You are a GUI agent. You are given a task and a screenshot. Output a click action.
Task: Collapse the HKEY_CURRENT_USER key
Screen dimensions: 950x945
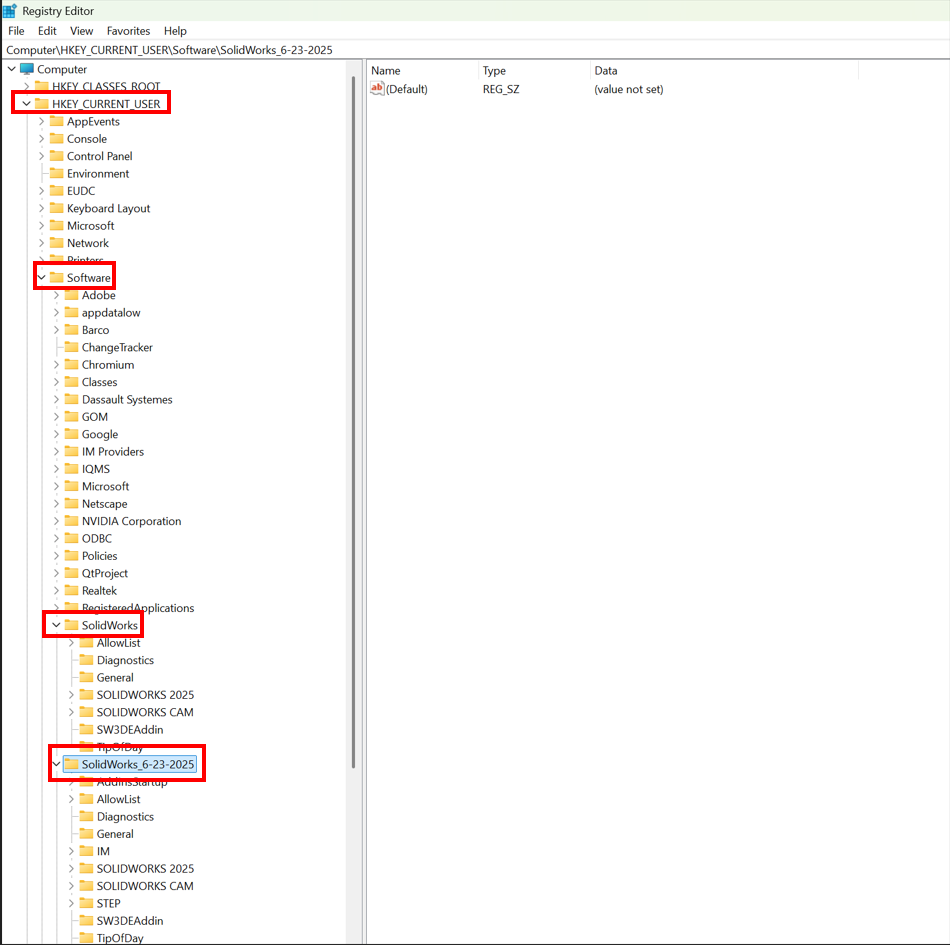tap(27, 104)
